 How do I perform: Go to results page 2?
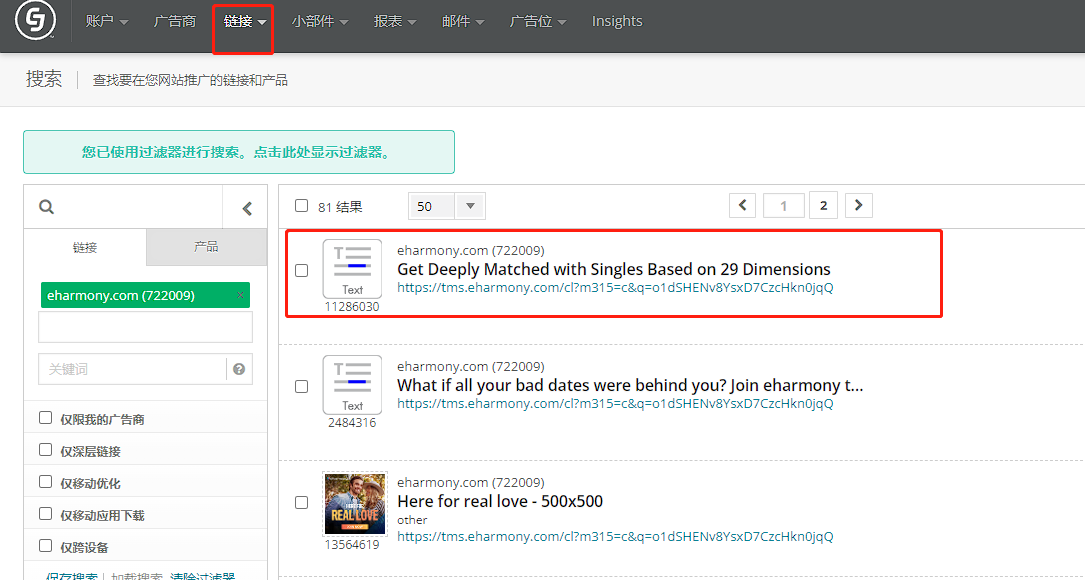pyautogui.click(x=823, y=206)
